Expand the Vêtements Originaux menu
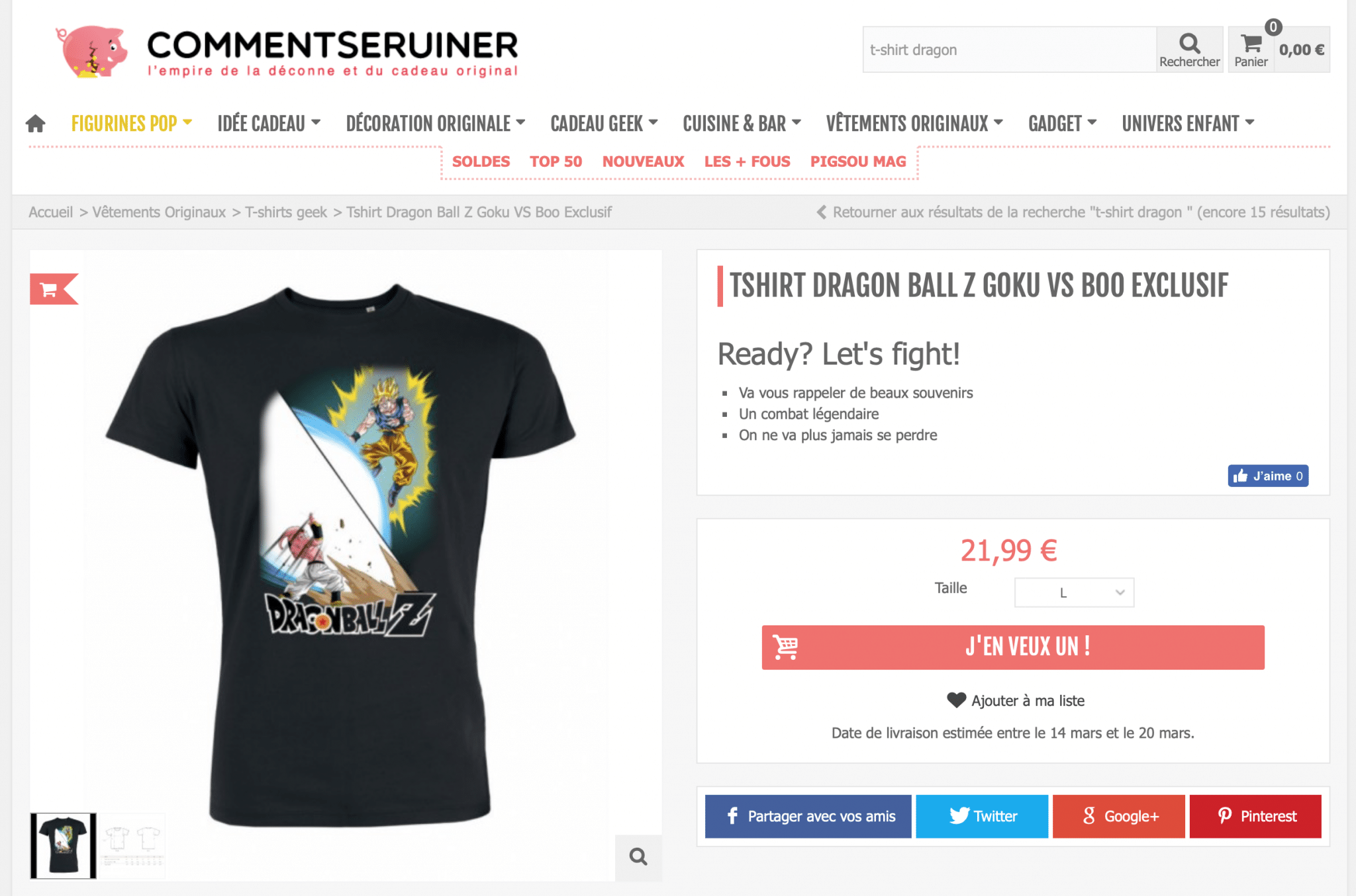This screenshot has width=1356, height=896. 914,123
